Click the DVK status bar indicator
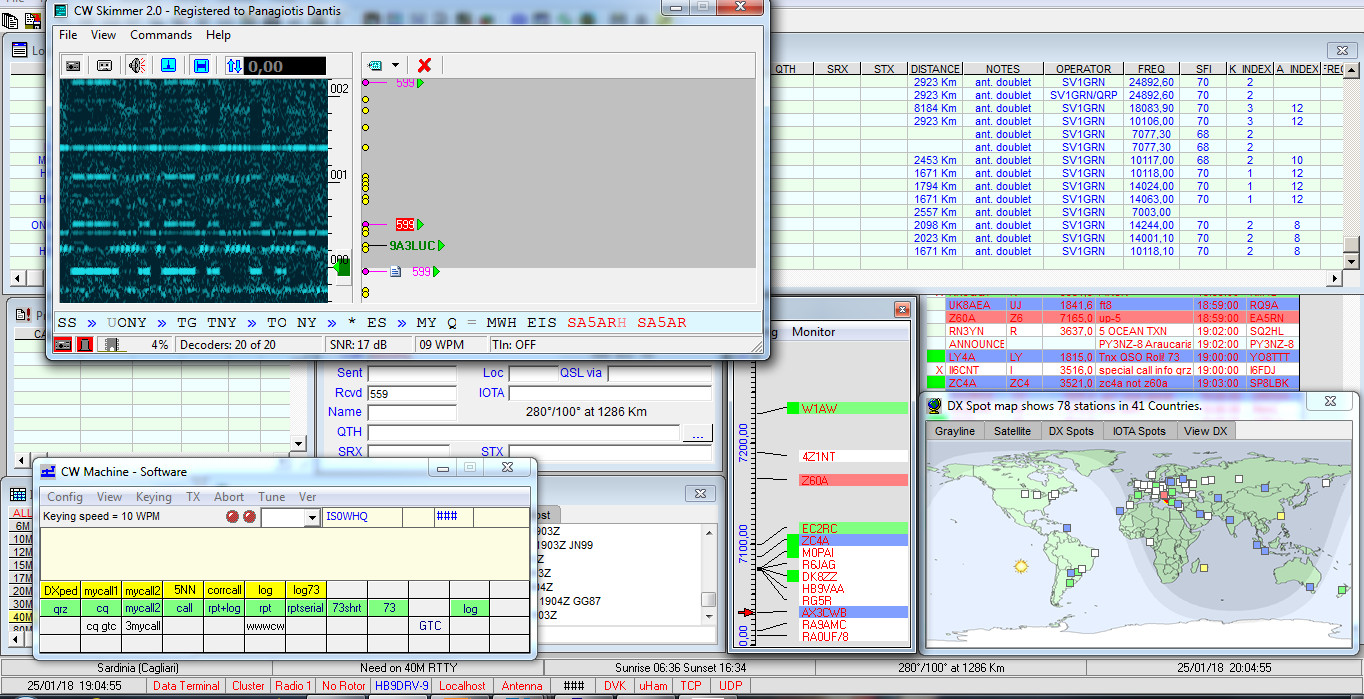This screenshot has height=699, width=1364. pyautogui.click(x=615, y=686)
